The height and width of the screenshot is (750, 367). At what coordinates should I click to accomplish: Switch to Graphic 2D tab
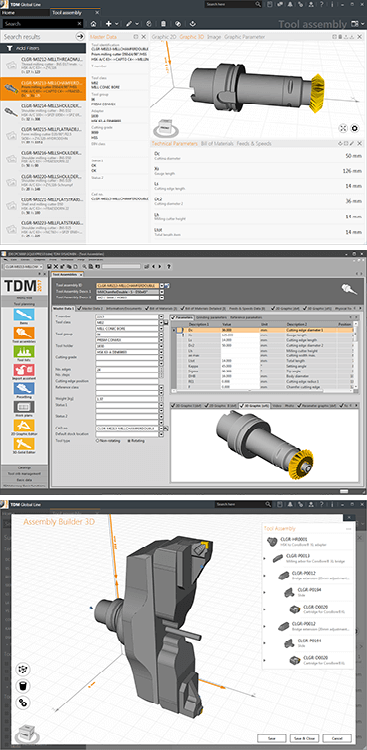(164, 36)
